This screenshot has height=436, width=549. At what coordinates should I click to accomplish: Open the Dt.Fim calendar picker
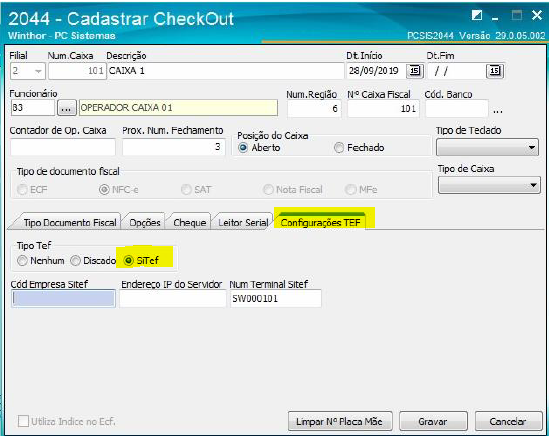tap(495, 71)
